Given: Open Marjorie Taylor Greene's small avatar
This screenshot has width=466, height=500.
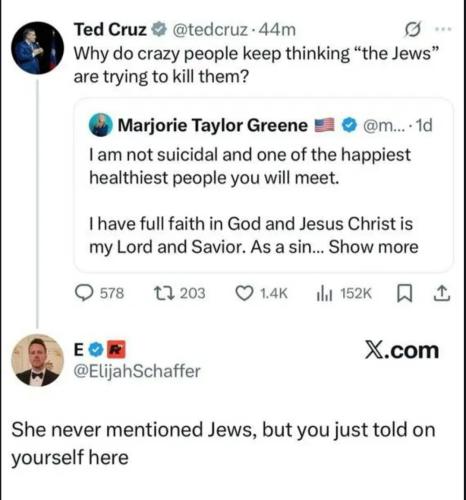Looking at the screenshot, I should tap(101, 125).
